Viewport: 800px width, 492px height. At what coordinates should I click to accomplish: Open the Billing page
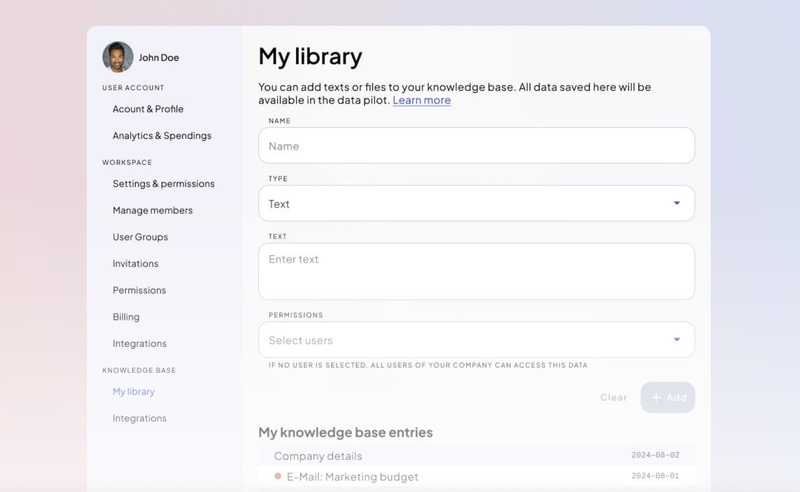click(126, 317)
